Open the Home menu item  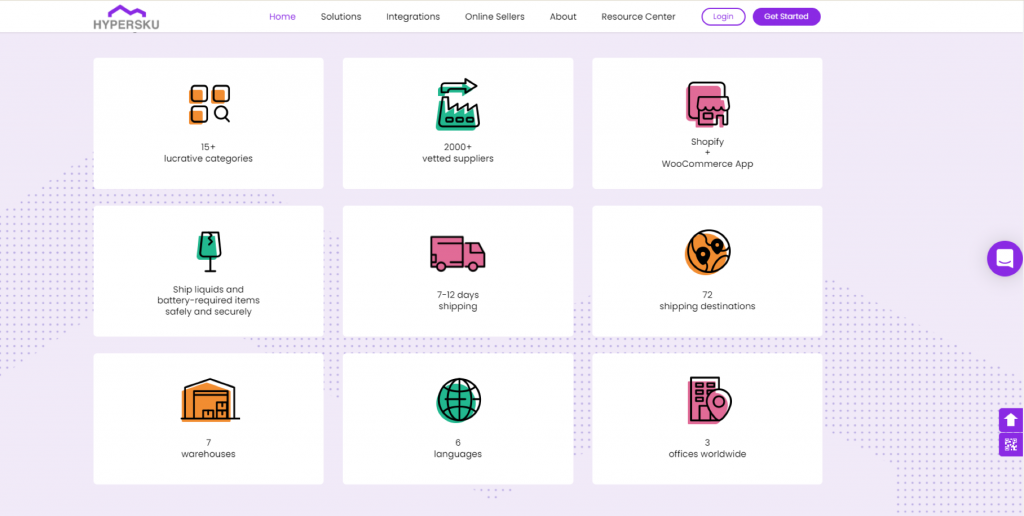[x=282, y=17]
